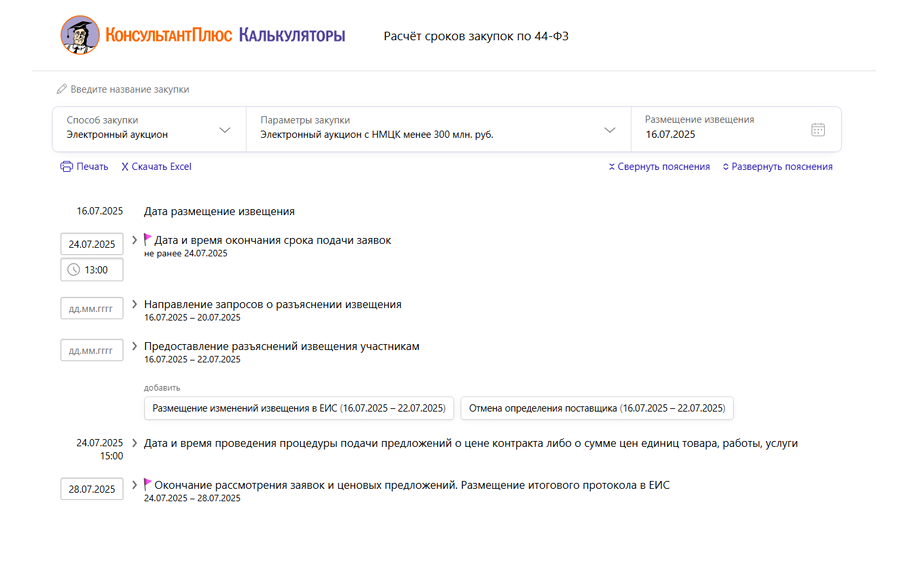The width and height of the screenshot is (902, 565).
Task: Expand Дата и время проведения процедуры подачи предложений
Action: point(134,443)
